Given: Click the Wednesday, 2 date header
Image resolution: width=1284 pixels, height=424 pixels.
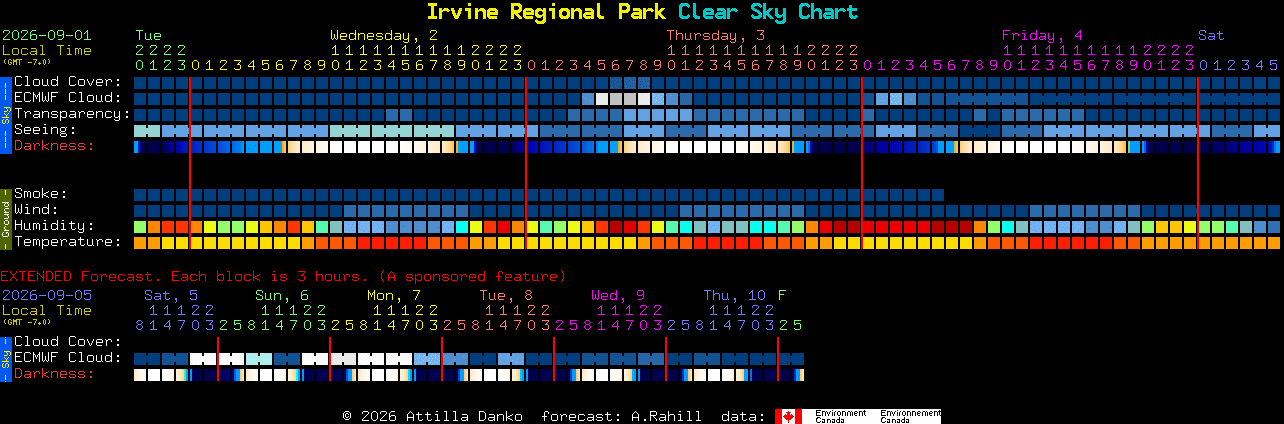Looking at the screenshot, I should tap(384, 35).
